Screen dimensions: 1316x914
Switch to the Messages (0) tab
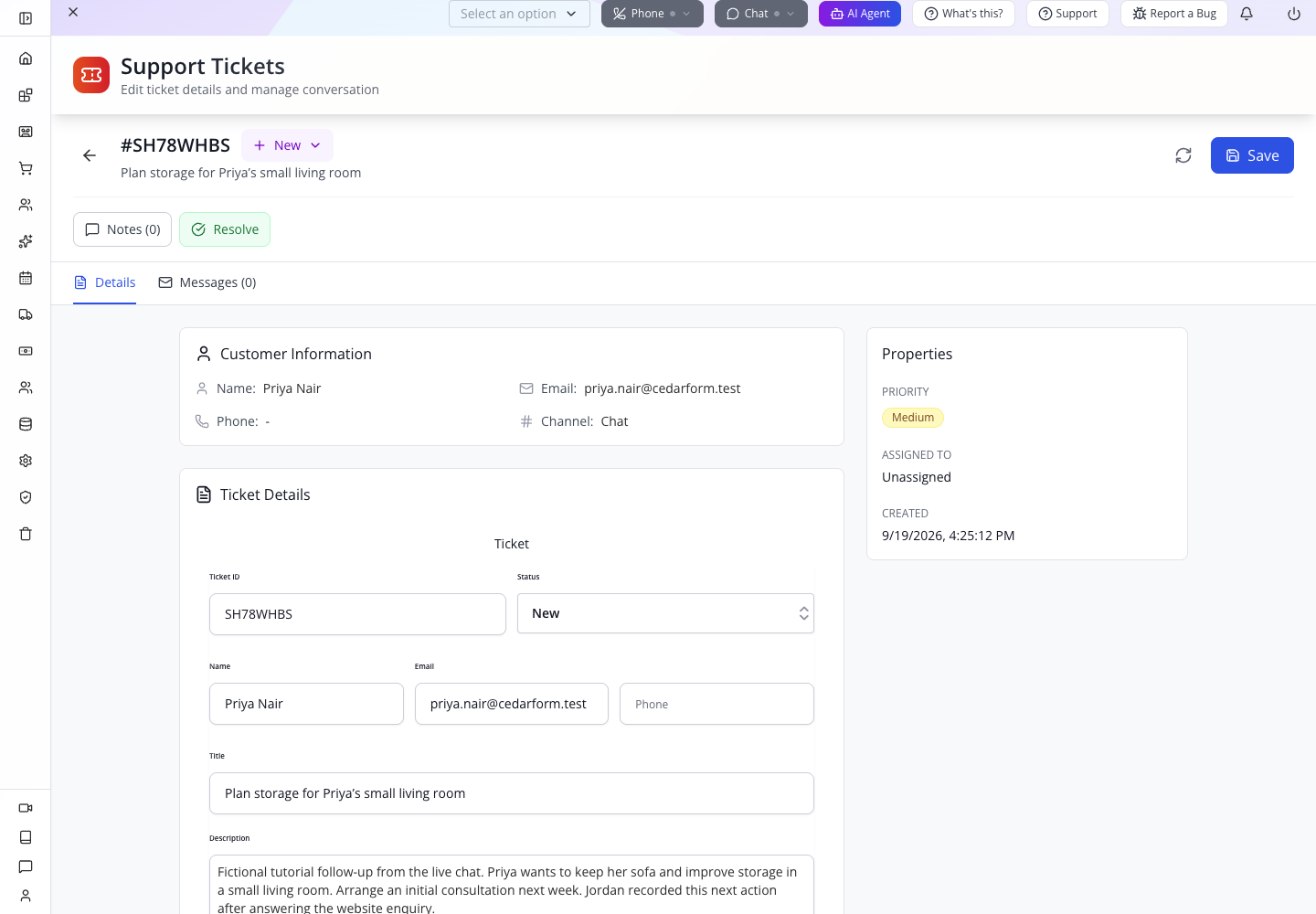[207, 282]
